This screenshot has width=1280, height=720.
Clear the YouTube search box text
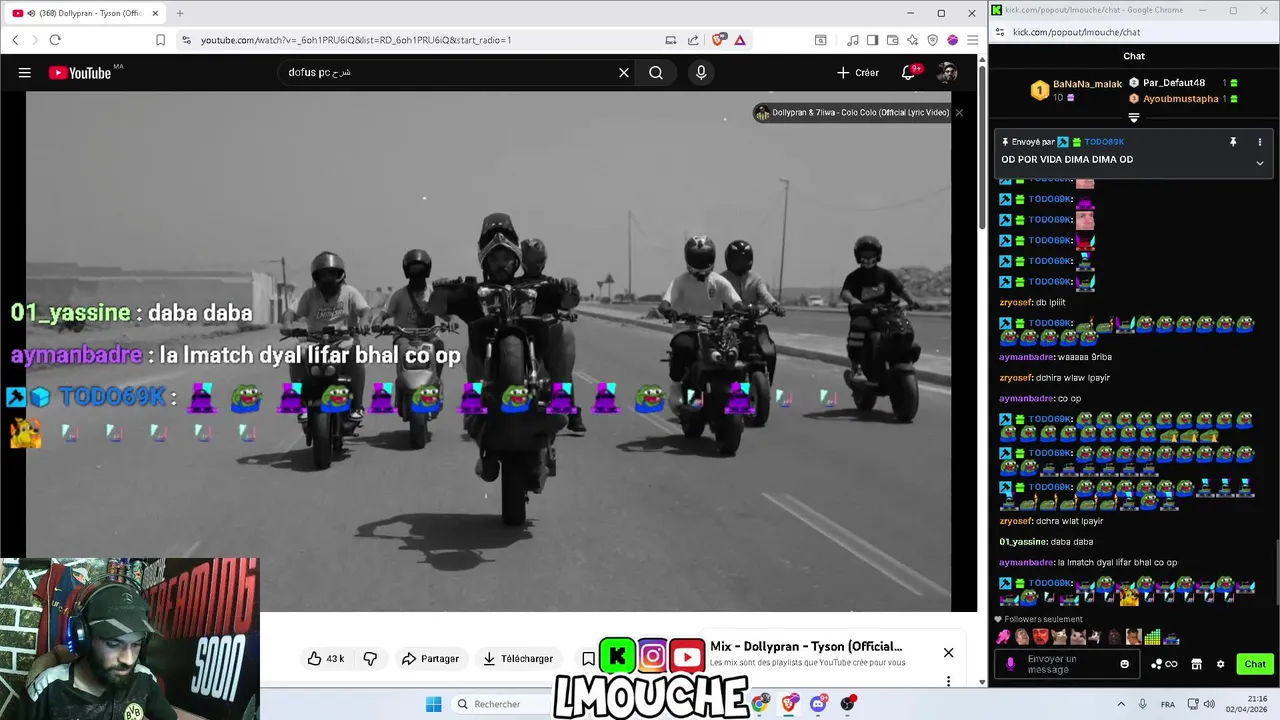624,73
